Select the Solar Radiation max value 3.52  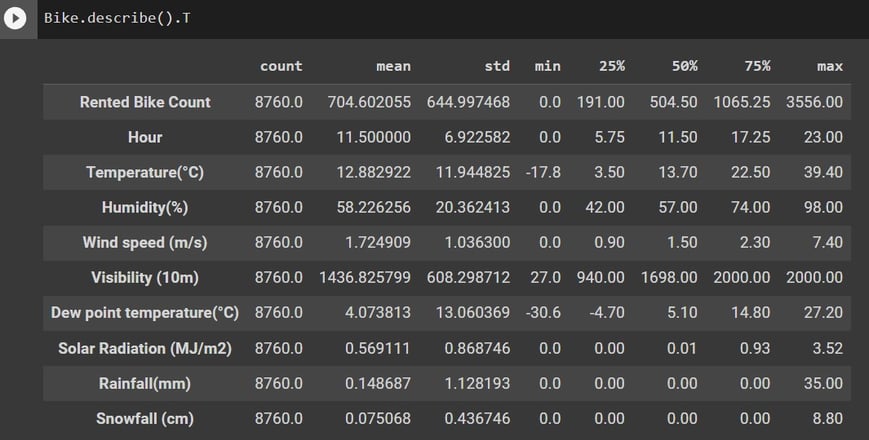click(828, 348)
